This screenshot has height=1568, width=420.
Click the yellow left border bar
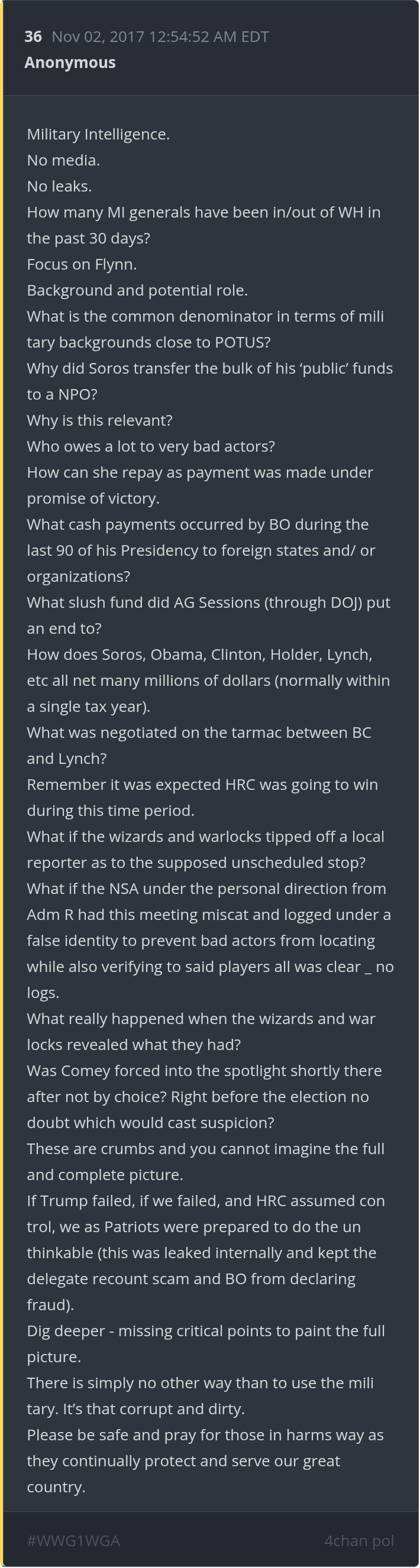click(2, 784)
